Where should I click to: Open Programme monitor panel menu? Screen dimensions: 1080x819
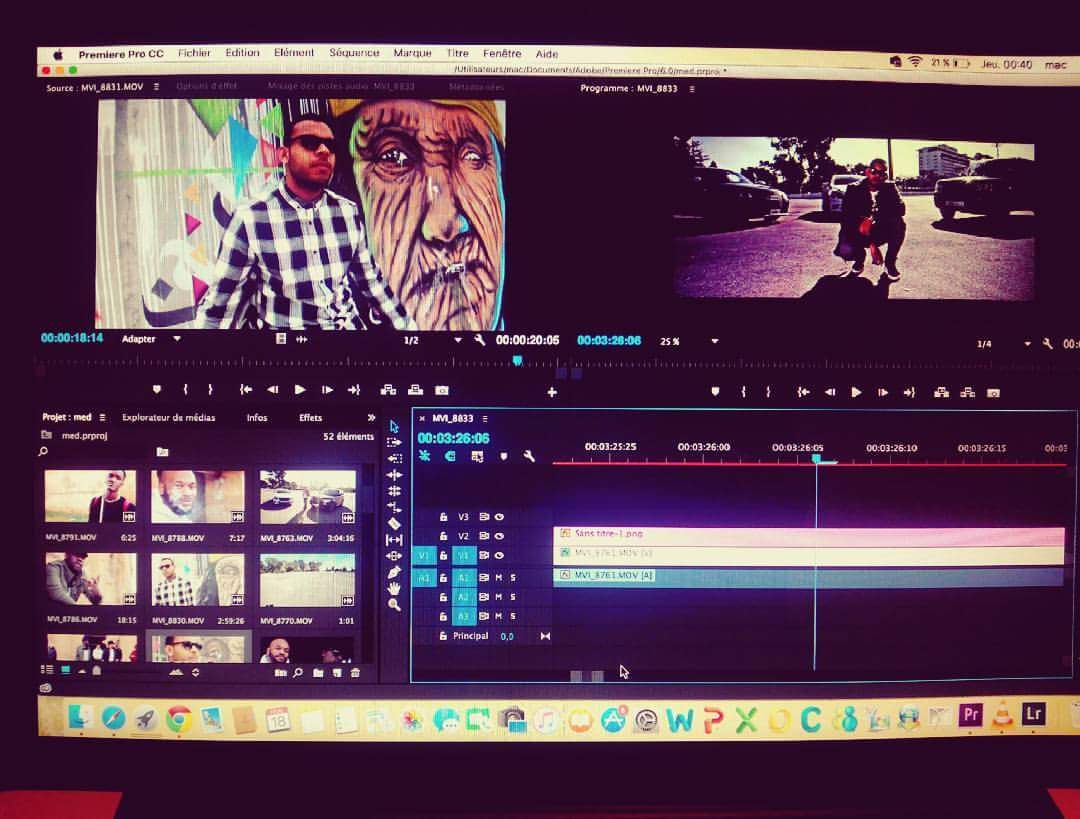[x=692, y=89]
